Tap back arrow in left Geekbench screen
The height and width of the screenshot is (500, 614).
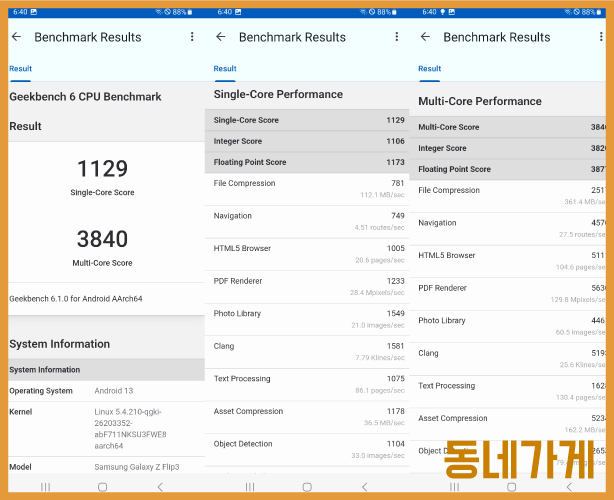pyautogui.click(x=16, y=37)
